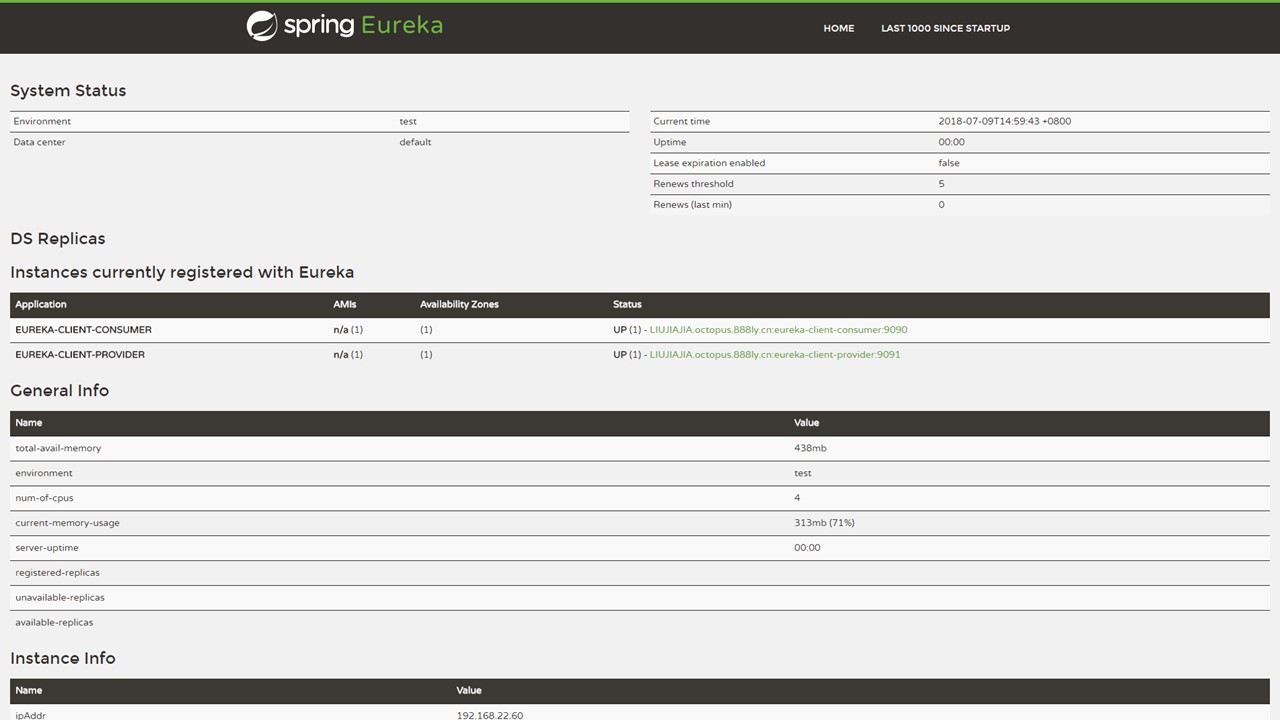Click the Spring Eureka logo
Image resolution: width=1280 pixels, height=720 pixels.
(344, 26)
